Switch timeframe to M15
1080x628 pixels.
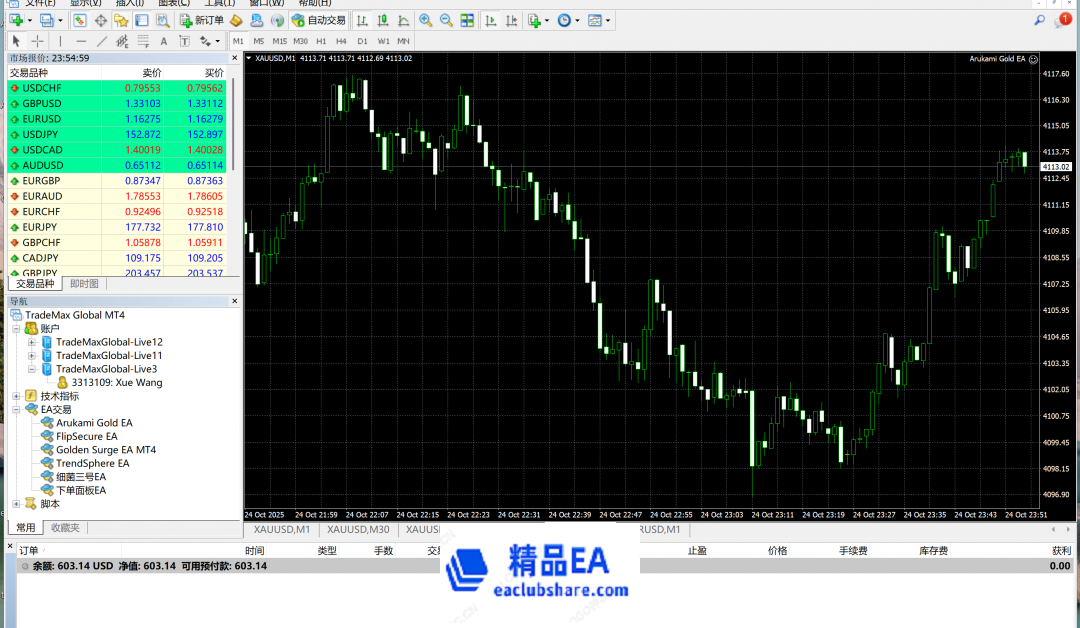280,41
